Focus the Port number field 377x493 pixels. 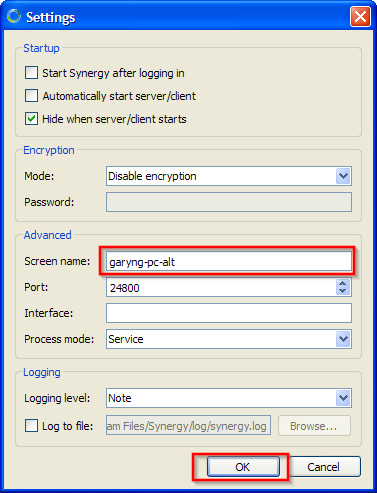click(221, 287)
